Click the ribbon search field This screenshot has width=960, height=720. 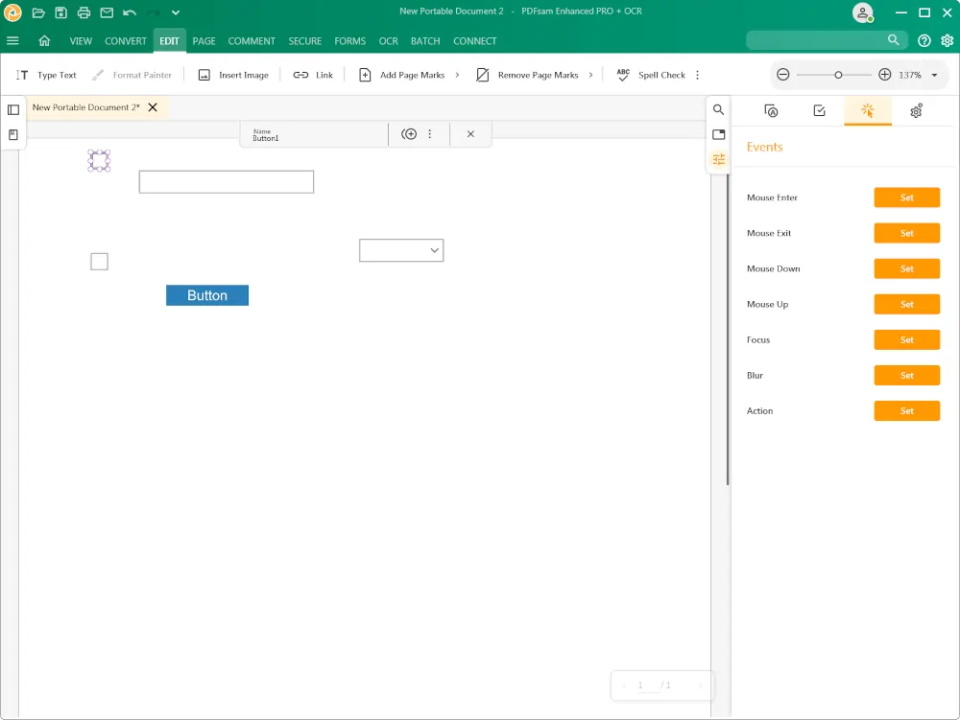pos(827,40)
